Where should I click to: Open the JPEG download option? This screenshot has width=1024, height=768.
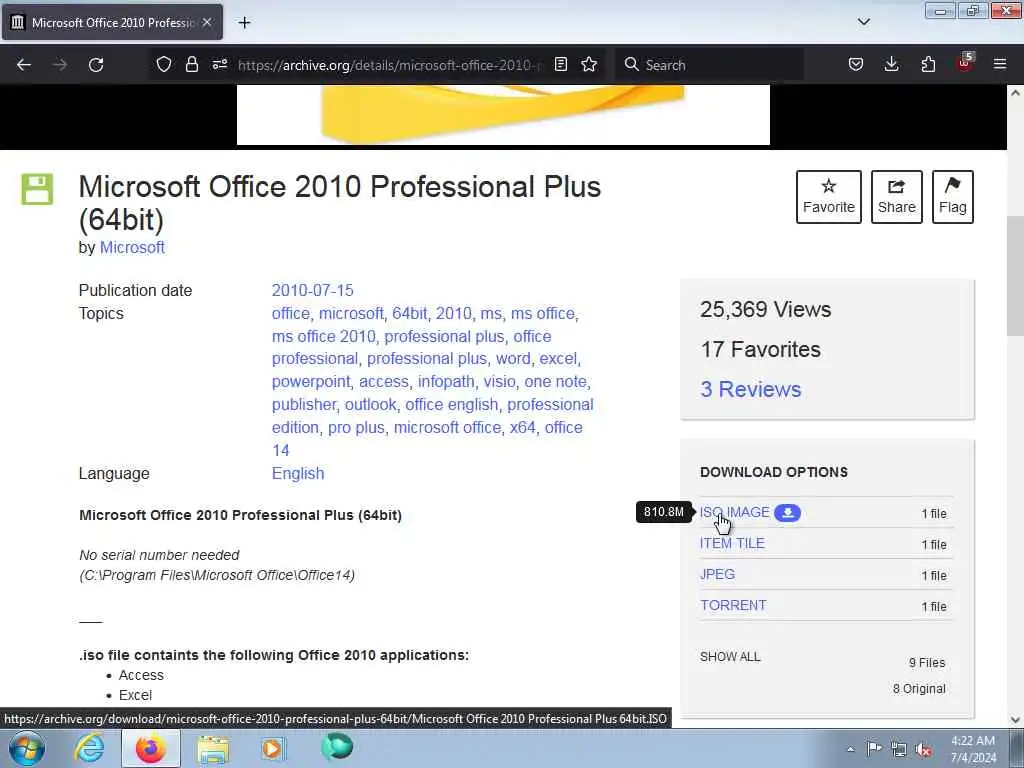click(717, 574)
